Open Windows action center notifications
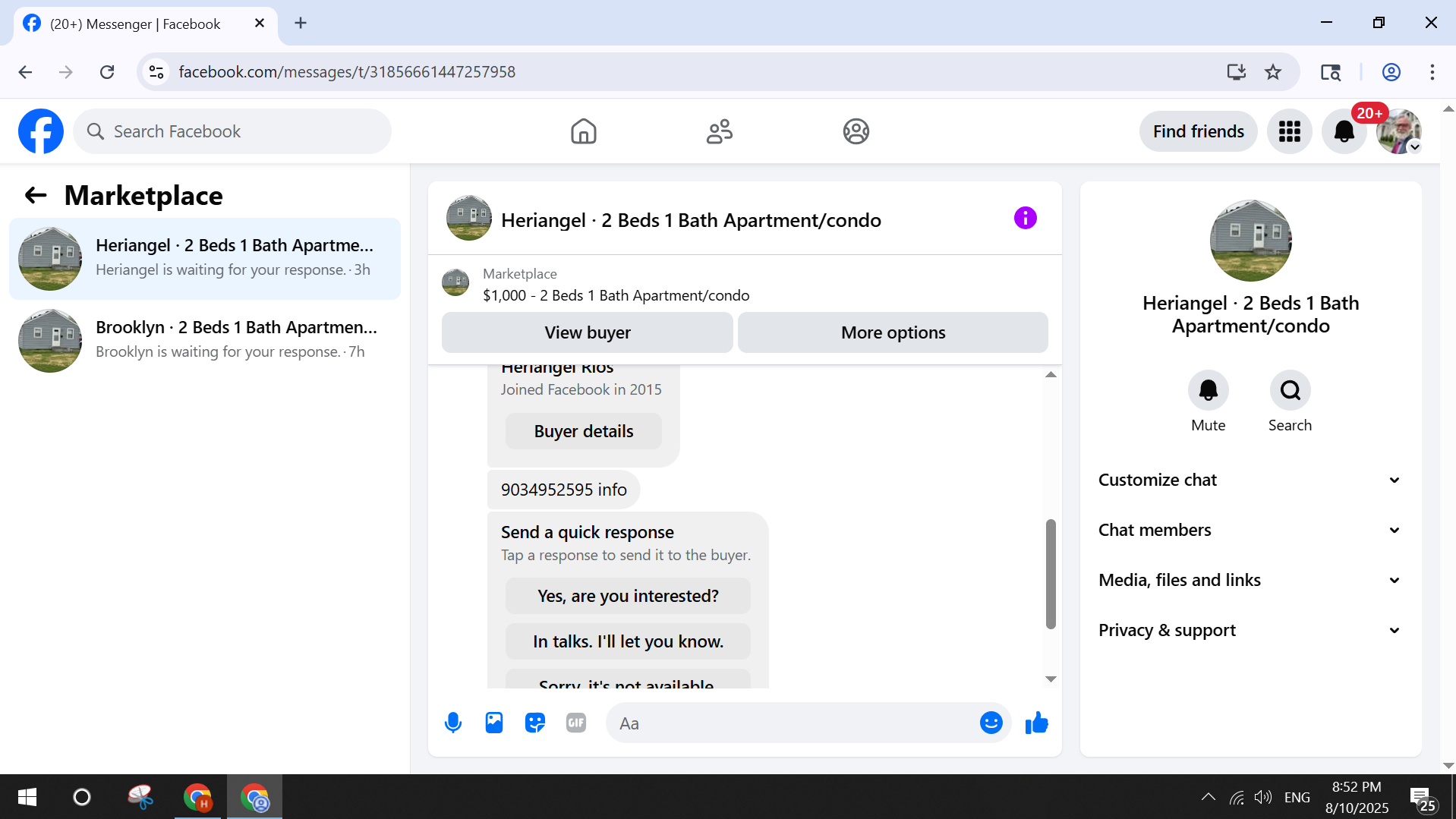This screenshot has width=1456, height=819. pos(1421,798)
